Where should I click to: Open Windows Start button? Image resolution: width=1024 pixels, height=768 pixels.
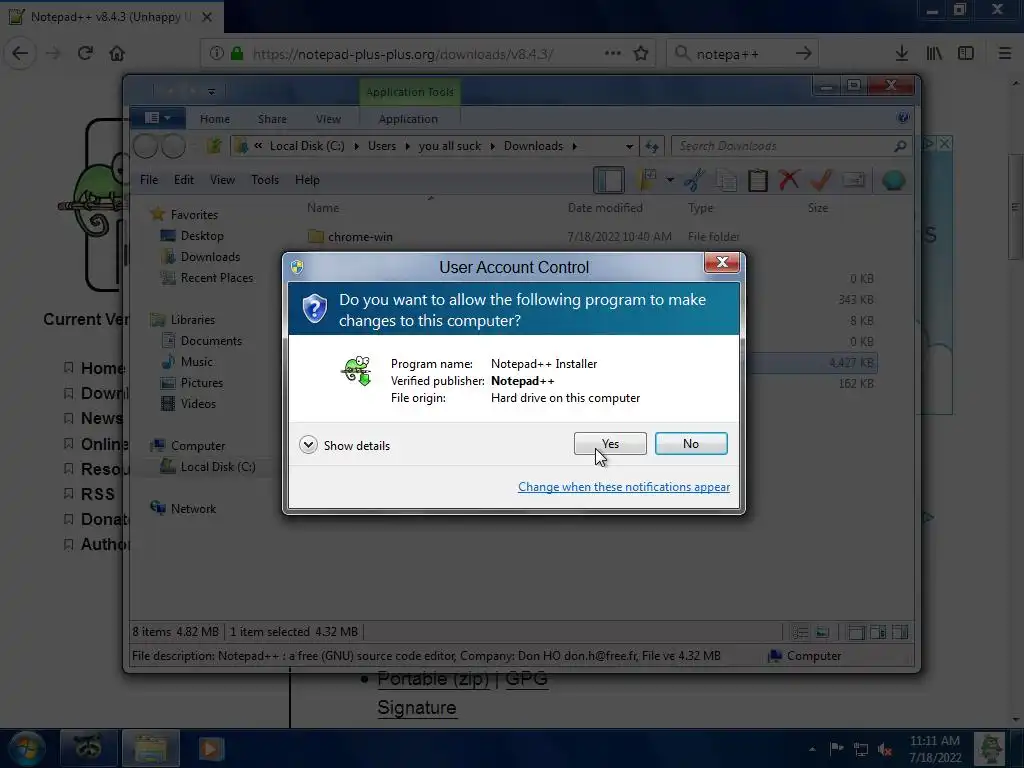(27, 748)
